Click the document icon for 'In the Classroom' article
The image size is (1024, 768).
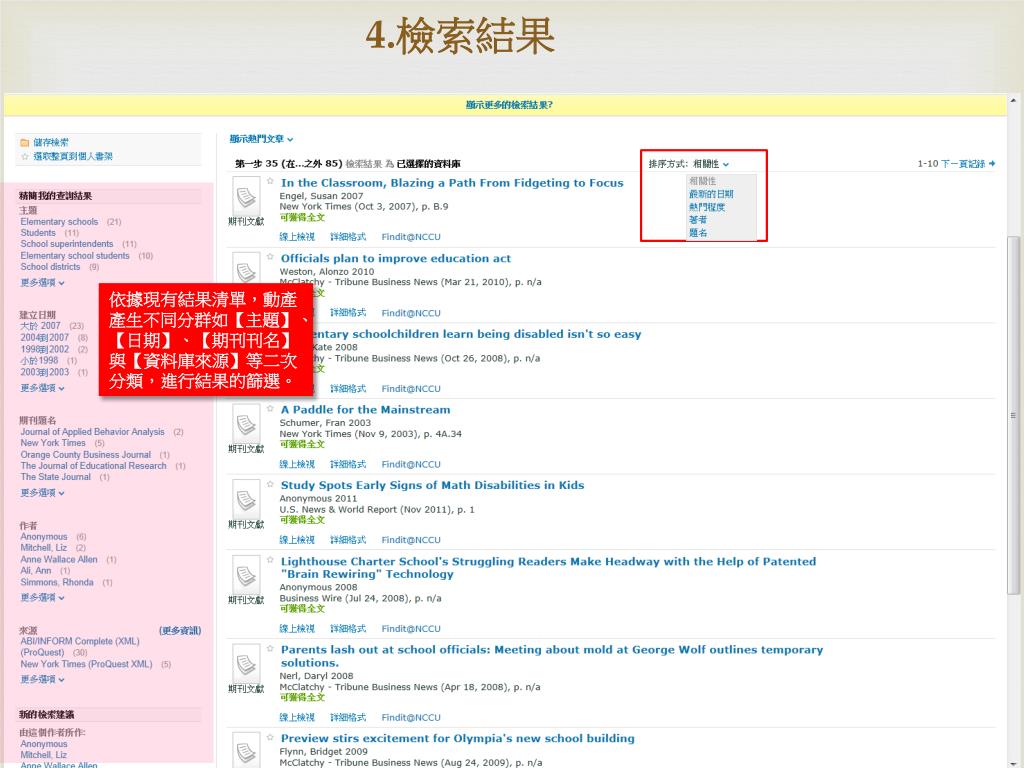click(x=245, y=194)
